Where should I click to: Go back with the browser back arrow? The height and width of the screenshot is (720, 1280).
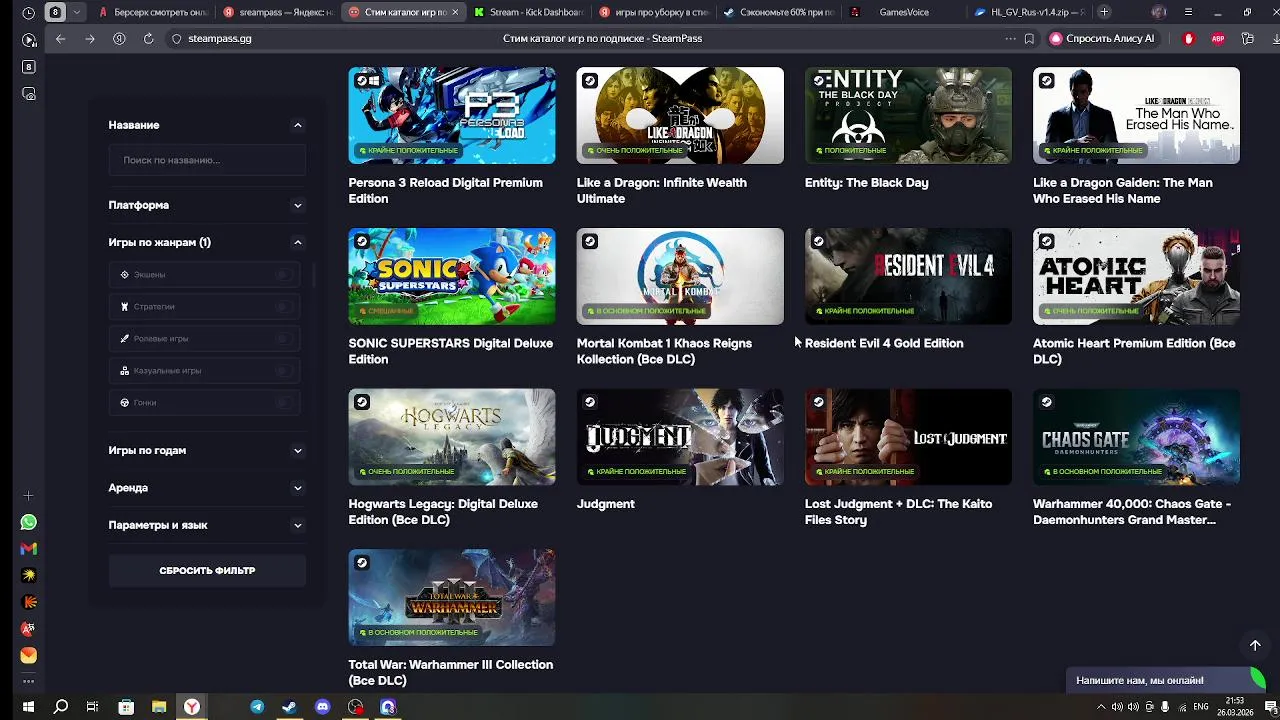pos(60,38)
